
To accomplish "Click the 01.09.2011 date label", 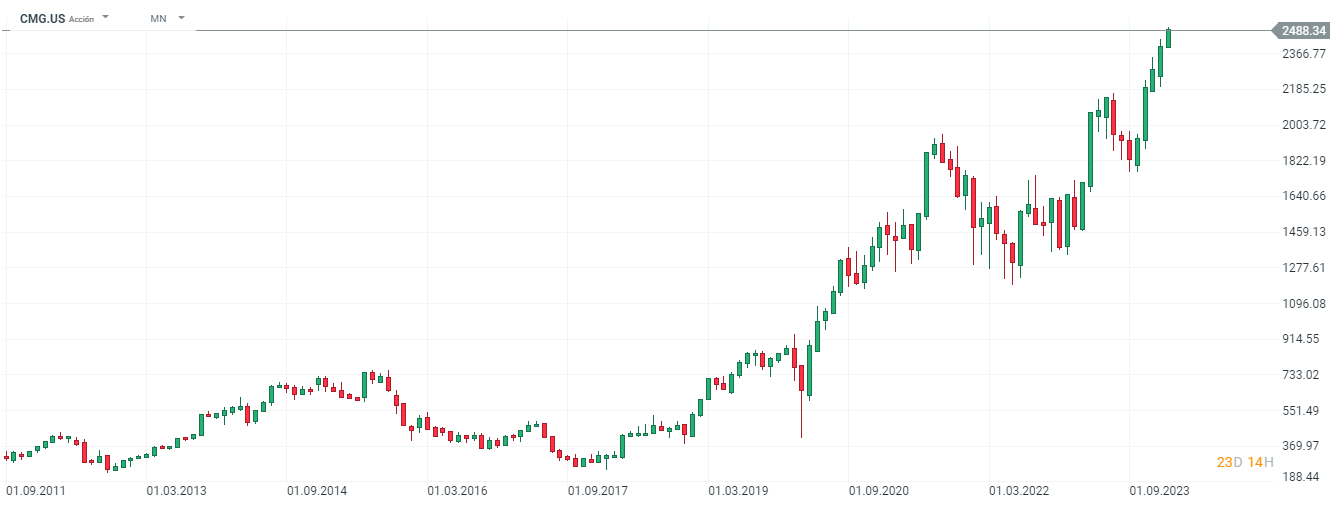I will 36,491.
